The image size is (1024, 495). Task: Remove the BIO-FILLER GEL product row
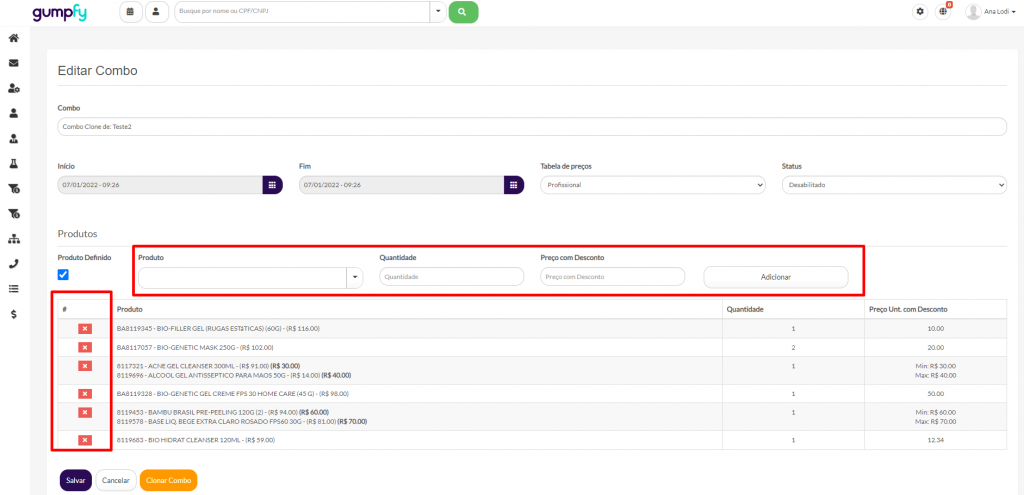click(85, 328)
